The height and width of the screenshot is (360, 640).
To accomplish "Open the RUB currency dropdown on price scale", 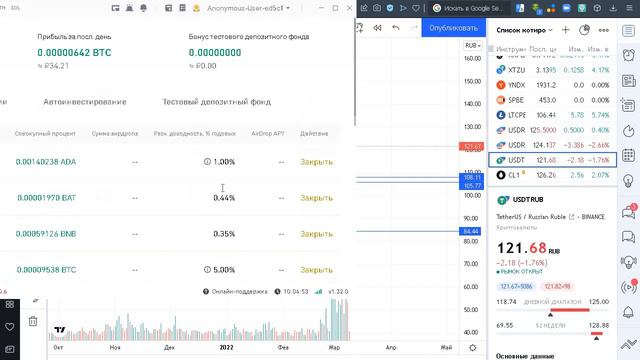I will click(472, 45).
